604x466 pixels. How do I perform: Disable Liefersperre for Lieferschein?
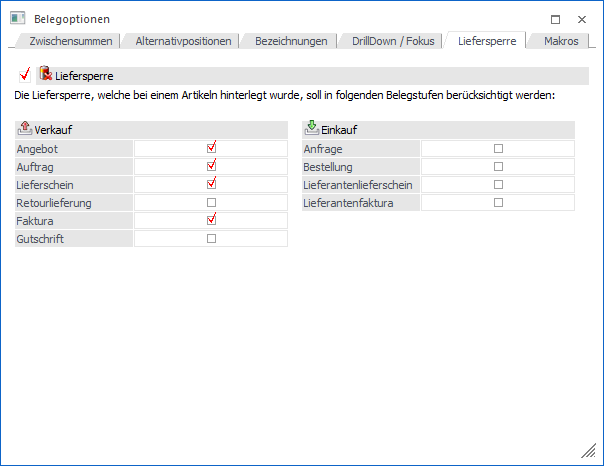pos(211,184)
